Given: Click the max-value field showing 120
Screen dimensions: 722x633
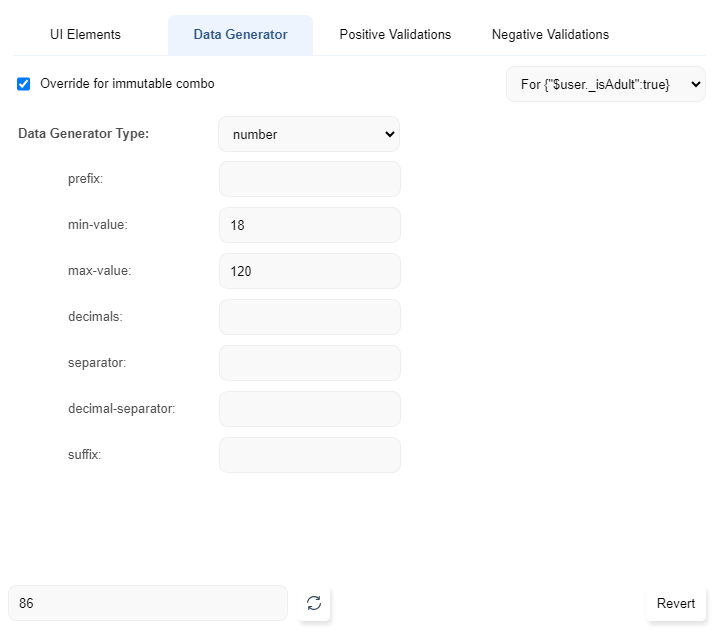Looking at the screenshot, I should point(309,271).
